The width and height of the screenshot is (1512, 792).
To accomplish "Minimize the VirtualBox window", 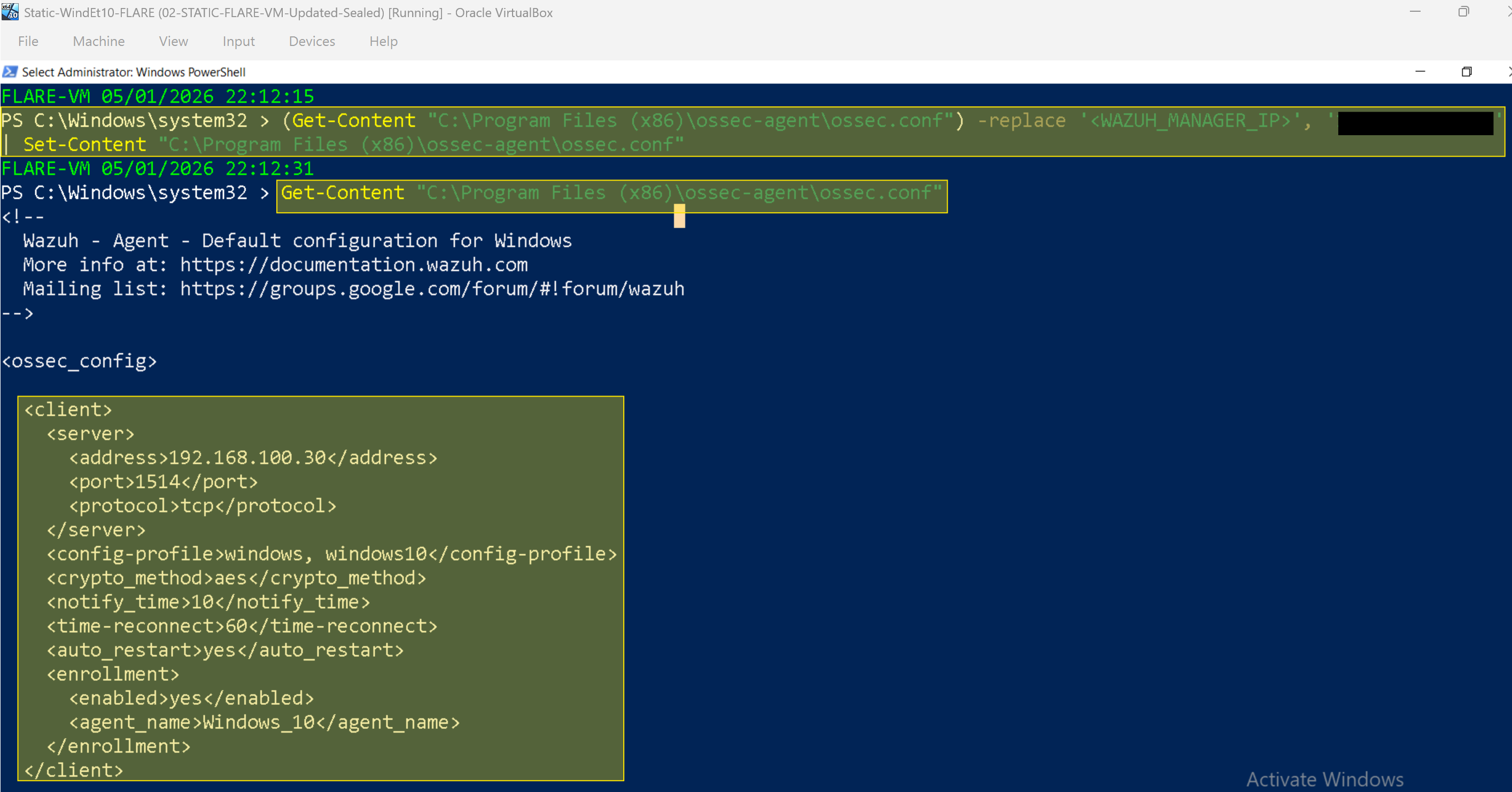I will [1415, 12].
